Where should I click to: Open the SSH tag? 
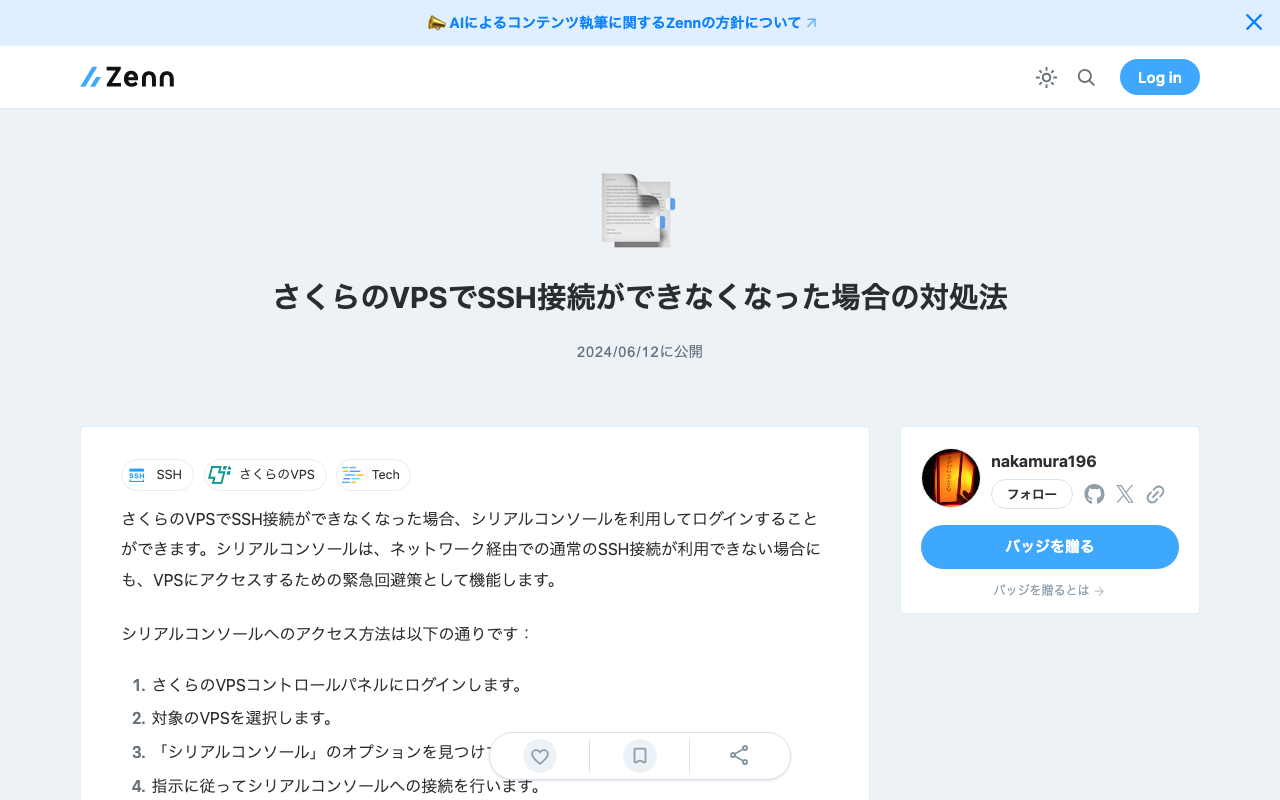(157, 475)
